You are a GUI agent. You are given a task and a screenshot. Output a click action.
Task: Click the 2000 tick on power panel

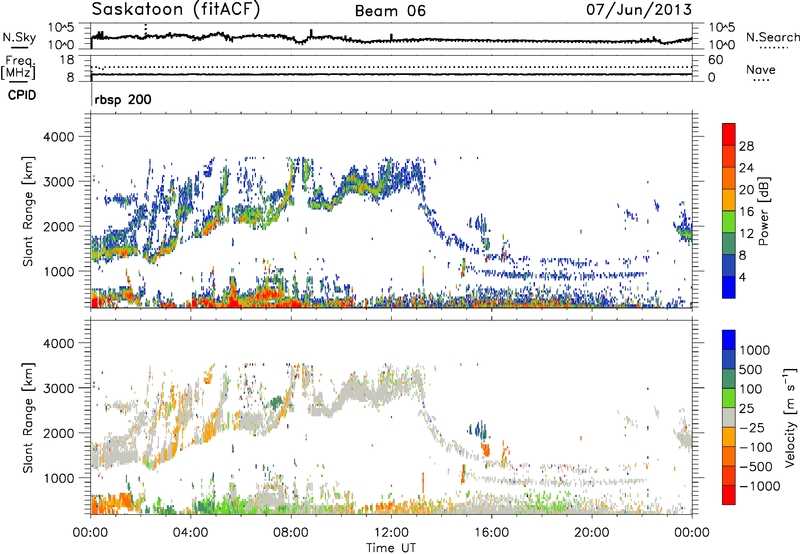click(x=59, y=226)
